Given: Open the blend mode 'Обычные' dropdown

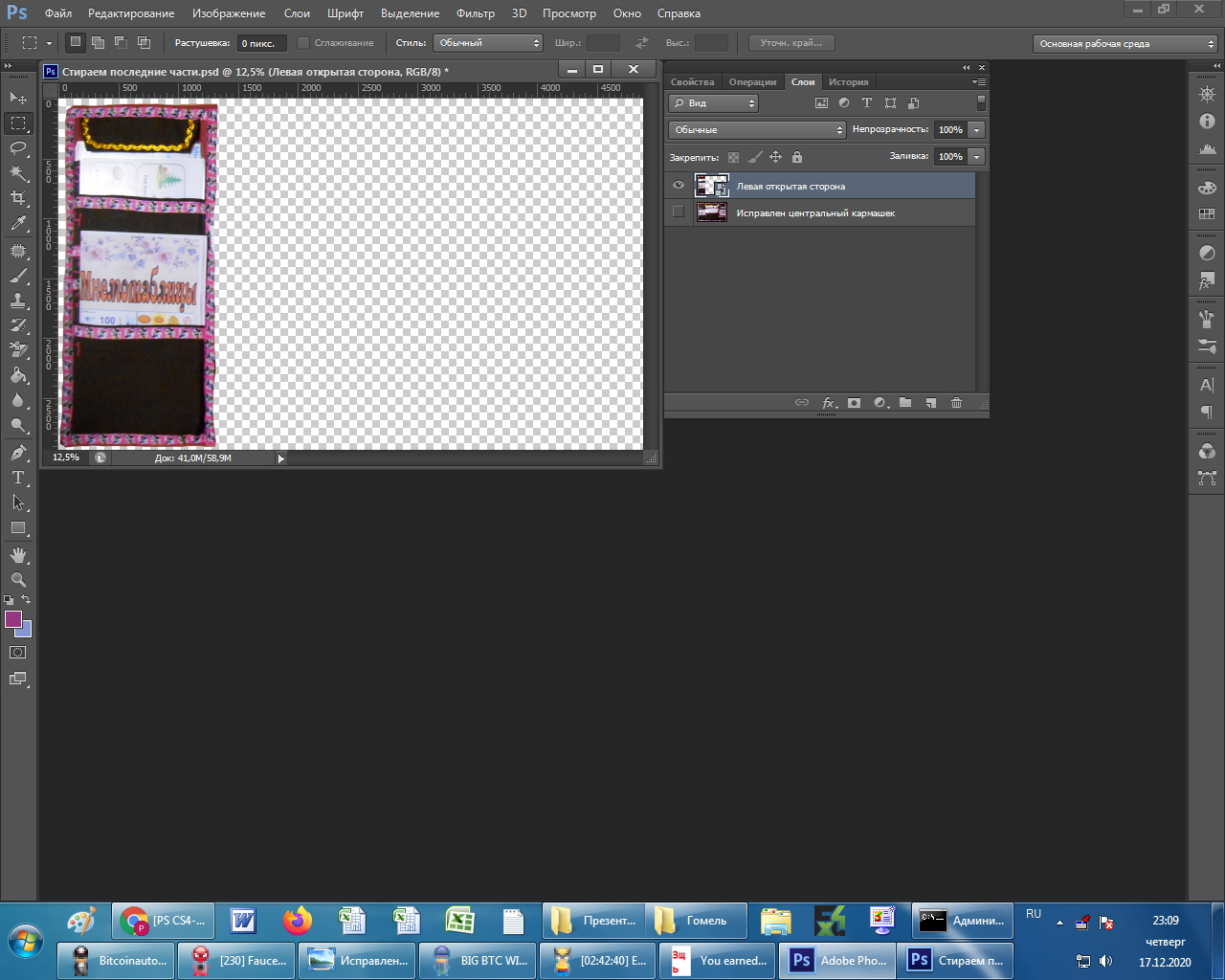Looking at the screenshot, I should click(x=757, y=130).
